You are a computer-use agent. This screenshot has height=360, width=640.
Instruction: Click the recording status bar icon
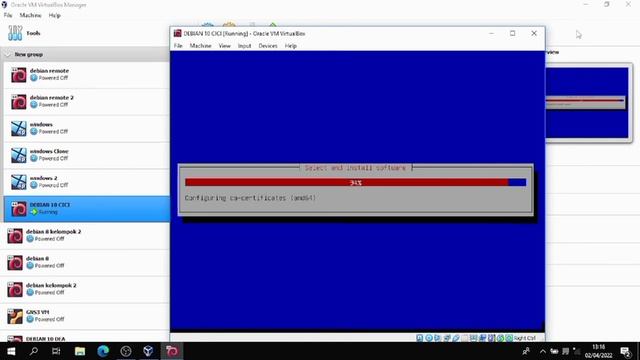pos(482,338)
